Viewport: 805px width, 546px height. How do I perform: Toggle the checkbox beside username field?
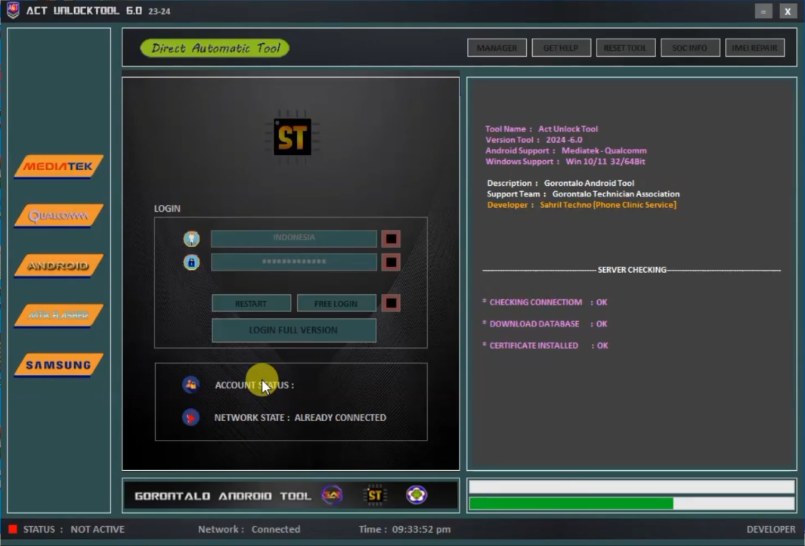click(x=391, y=238)
